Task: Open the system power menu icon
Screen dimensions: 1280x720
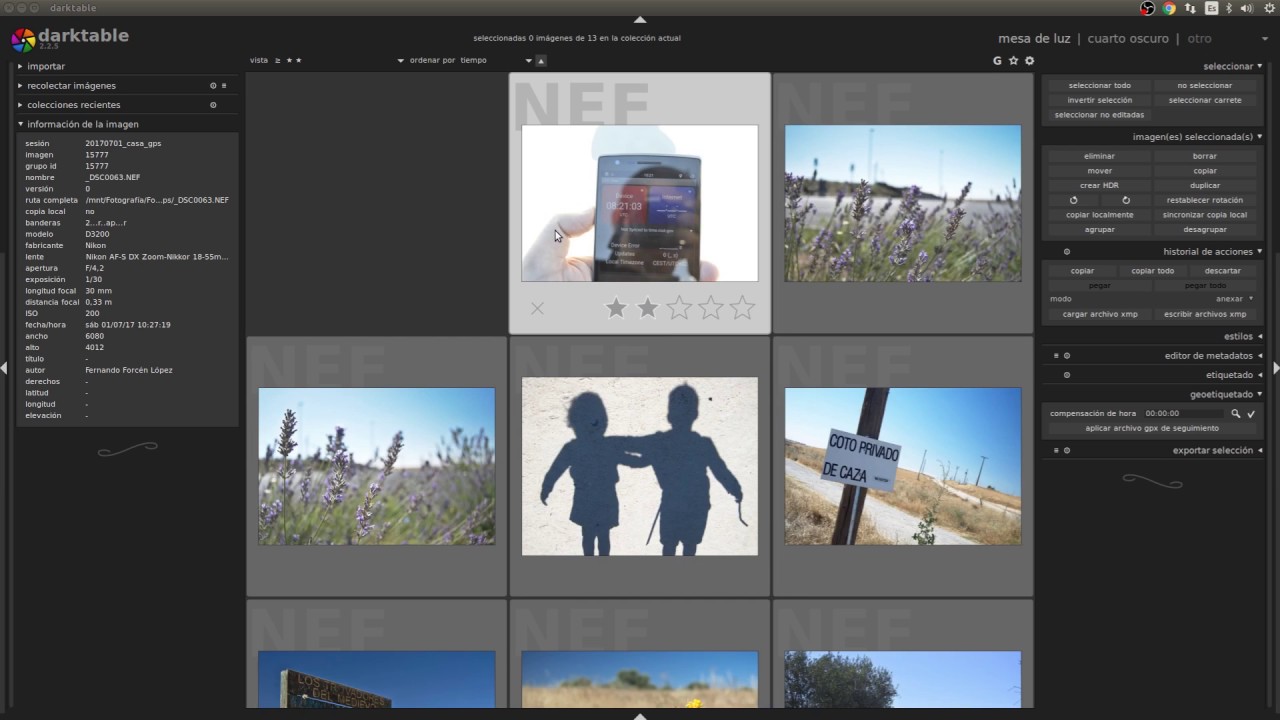Action: (x=1270, y=8)
